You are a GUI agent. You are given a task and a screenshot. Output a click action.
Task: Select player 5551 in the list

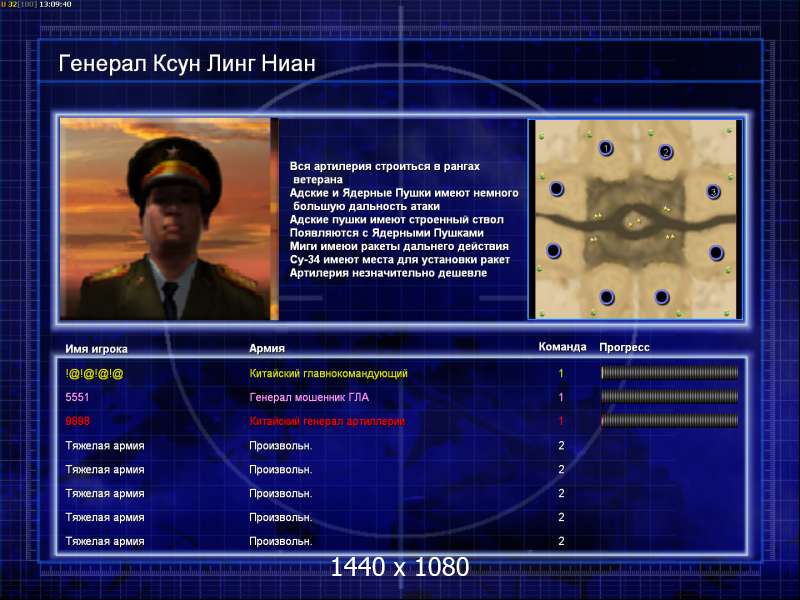pyautogui.click(x=77, y=397)
